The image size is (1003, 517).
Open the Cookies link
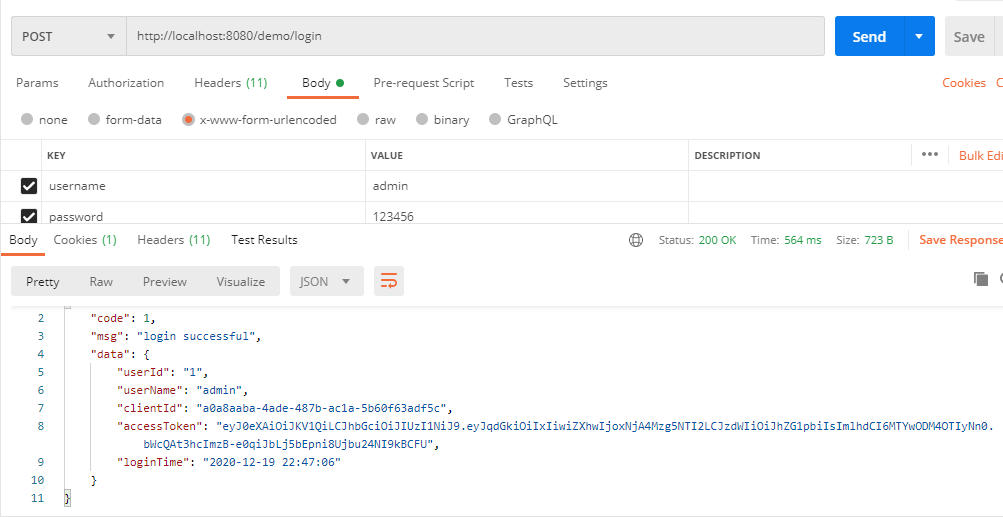[964, 83]
